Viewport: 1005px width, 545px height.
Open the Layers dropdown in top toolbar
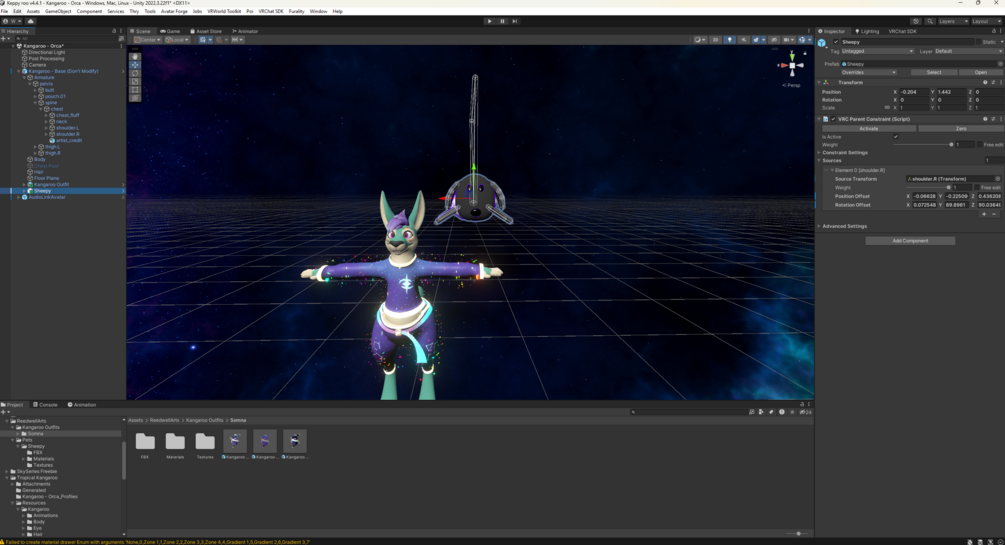coord(953,21)
